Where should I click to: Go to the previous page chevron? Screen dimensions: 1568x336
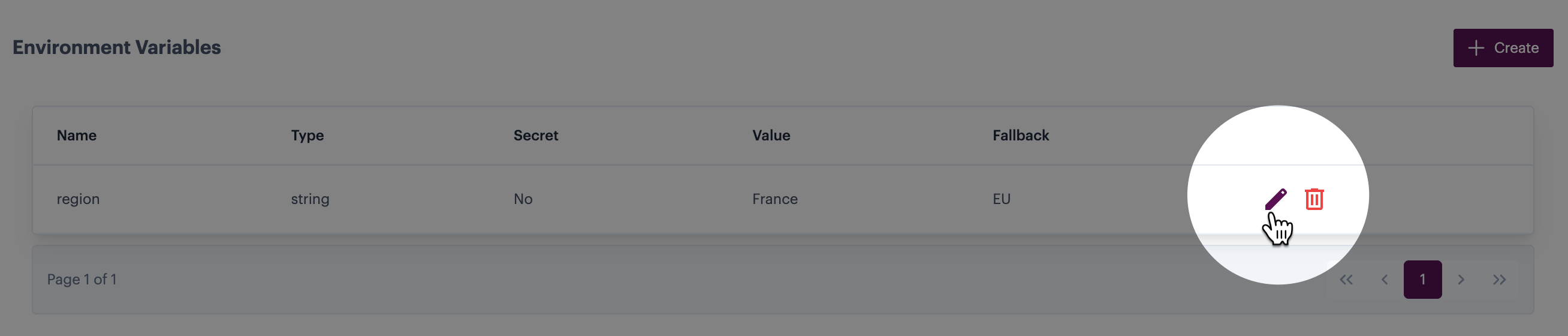1384,280
